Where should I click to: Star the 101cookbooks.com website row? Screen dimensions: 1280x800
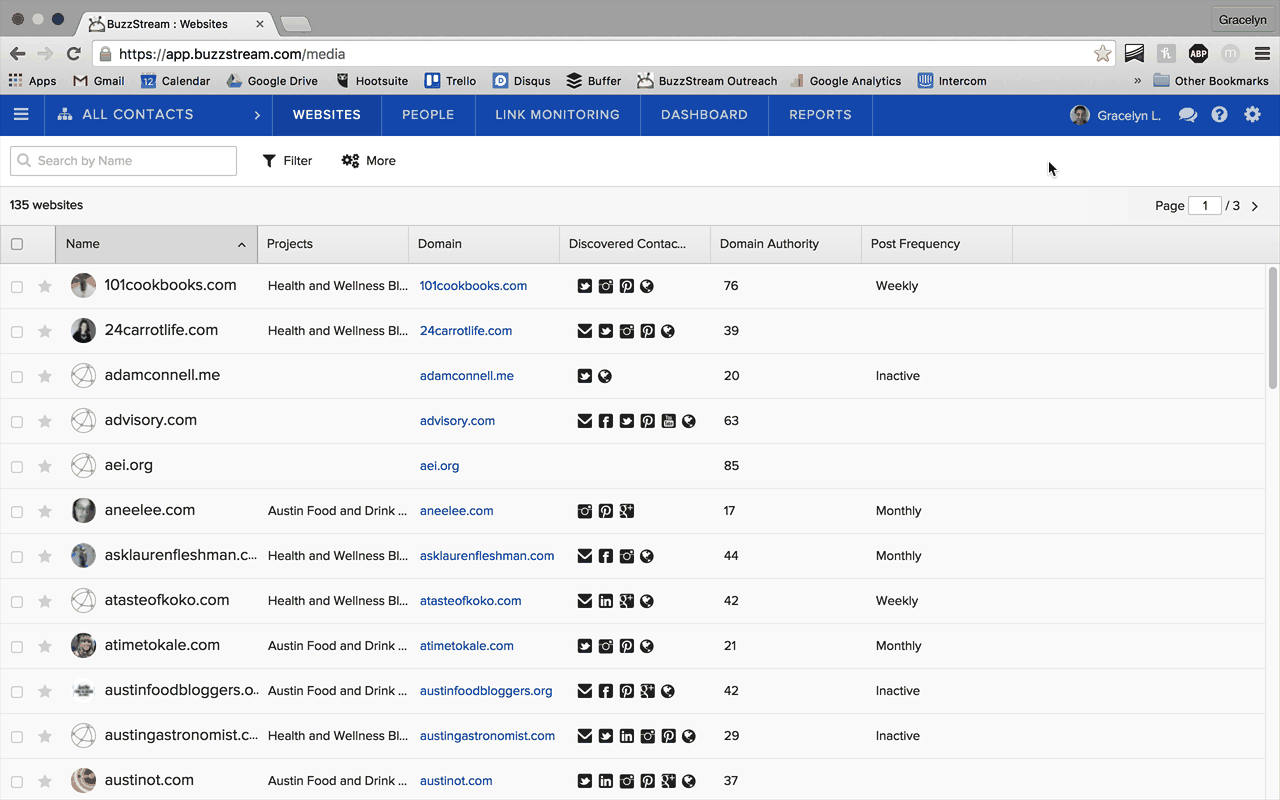(x=45, y=286)
